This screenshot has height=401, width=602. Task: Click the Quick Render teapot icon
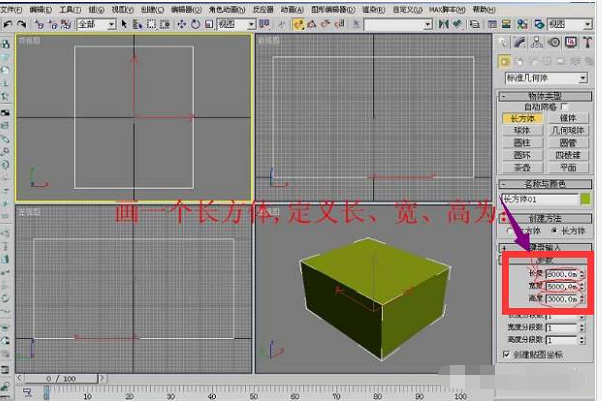coord(539,24)
